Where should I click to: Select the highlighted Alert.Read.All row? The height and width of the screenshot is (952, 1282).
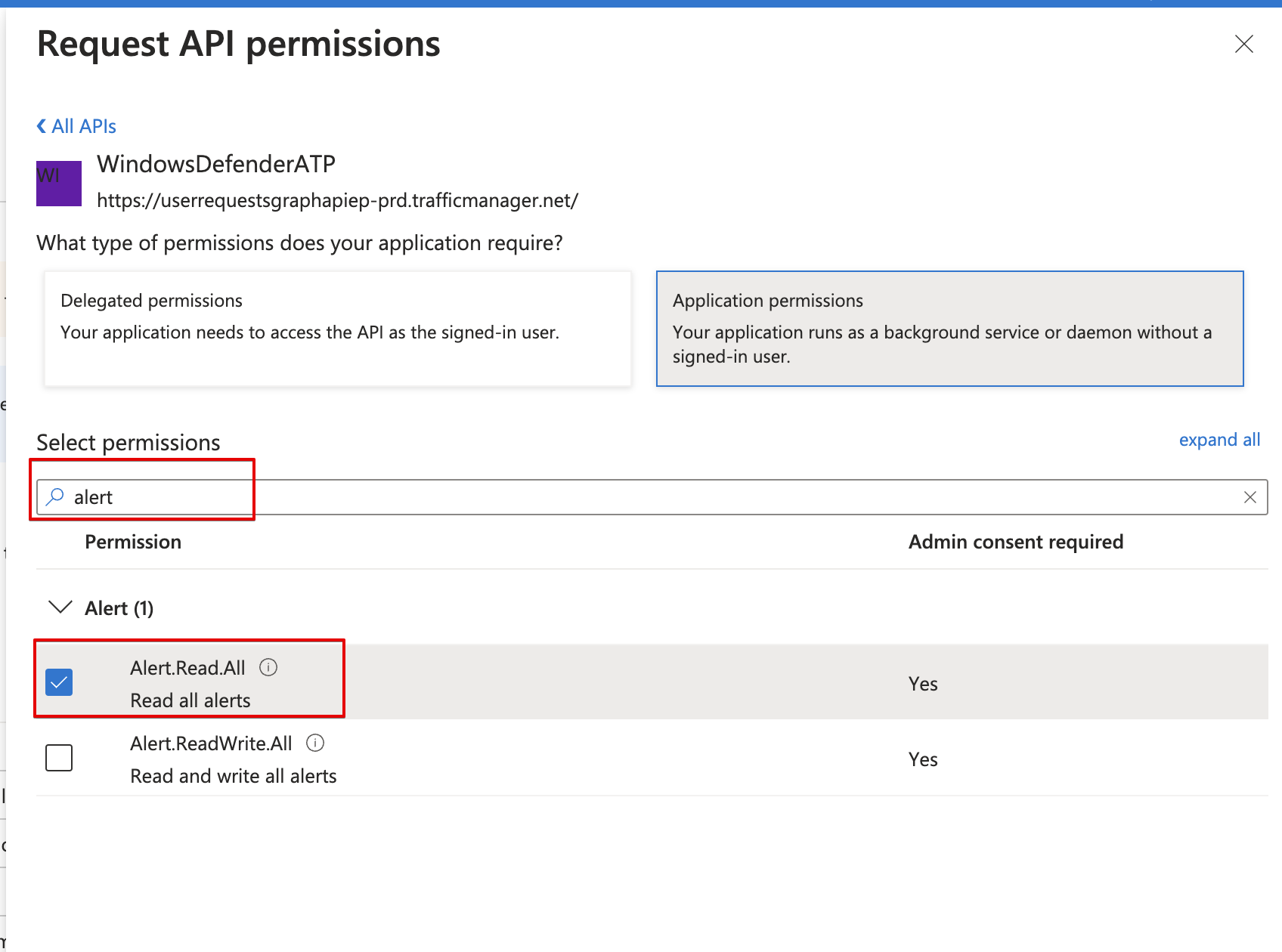529,682
